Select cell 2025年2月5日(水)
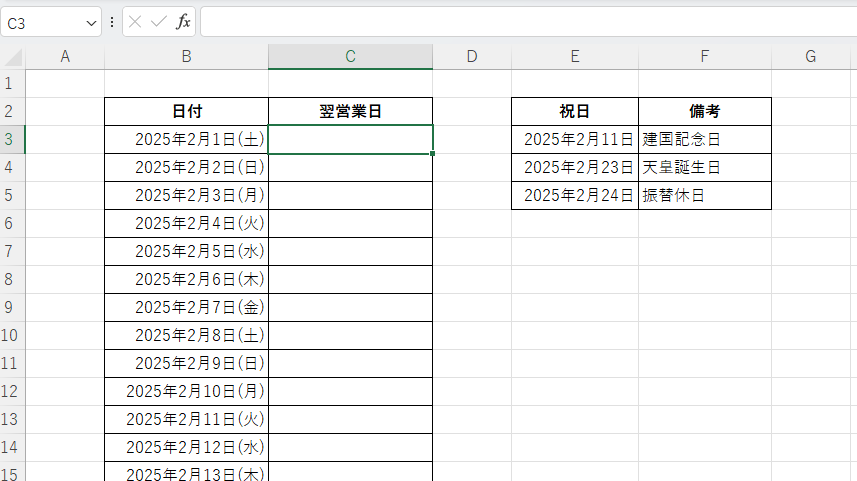This screenshot has width=857, height=481. tap(186, 251)
